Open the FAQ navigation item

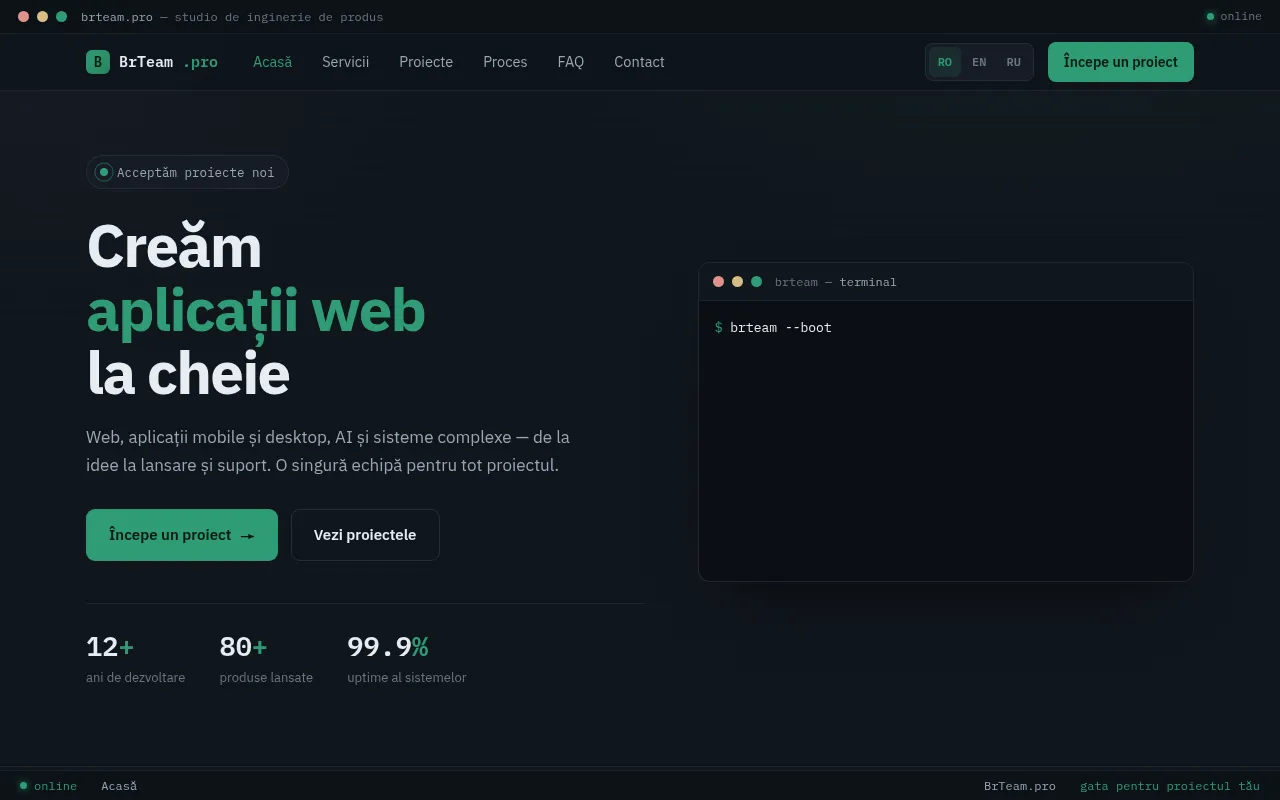click(571, 62)
